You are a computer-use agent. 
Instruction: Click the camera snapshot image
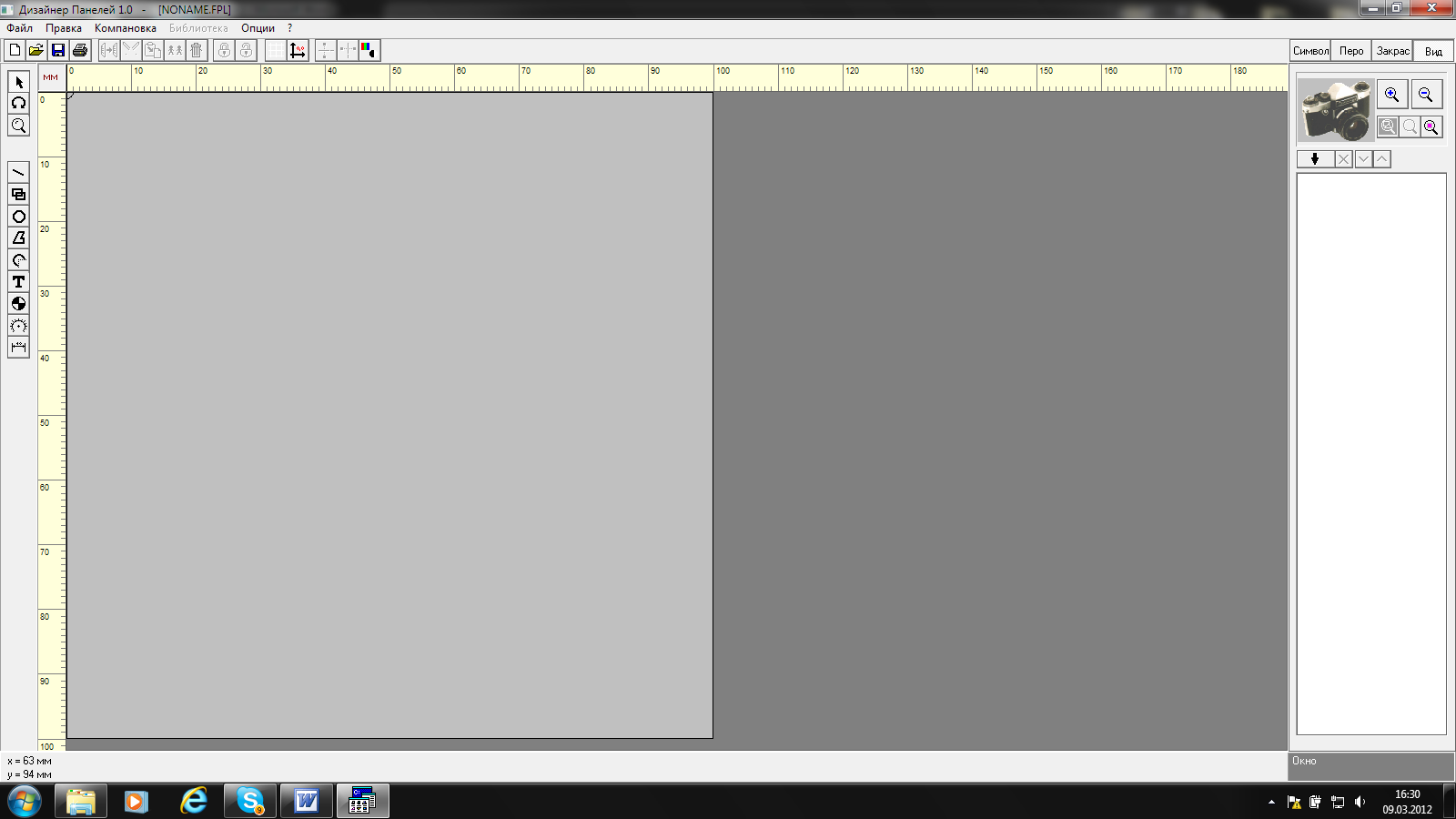tap(1335, 109)
